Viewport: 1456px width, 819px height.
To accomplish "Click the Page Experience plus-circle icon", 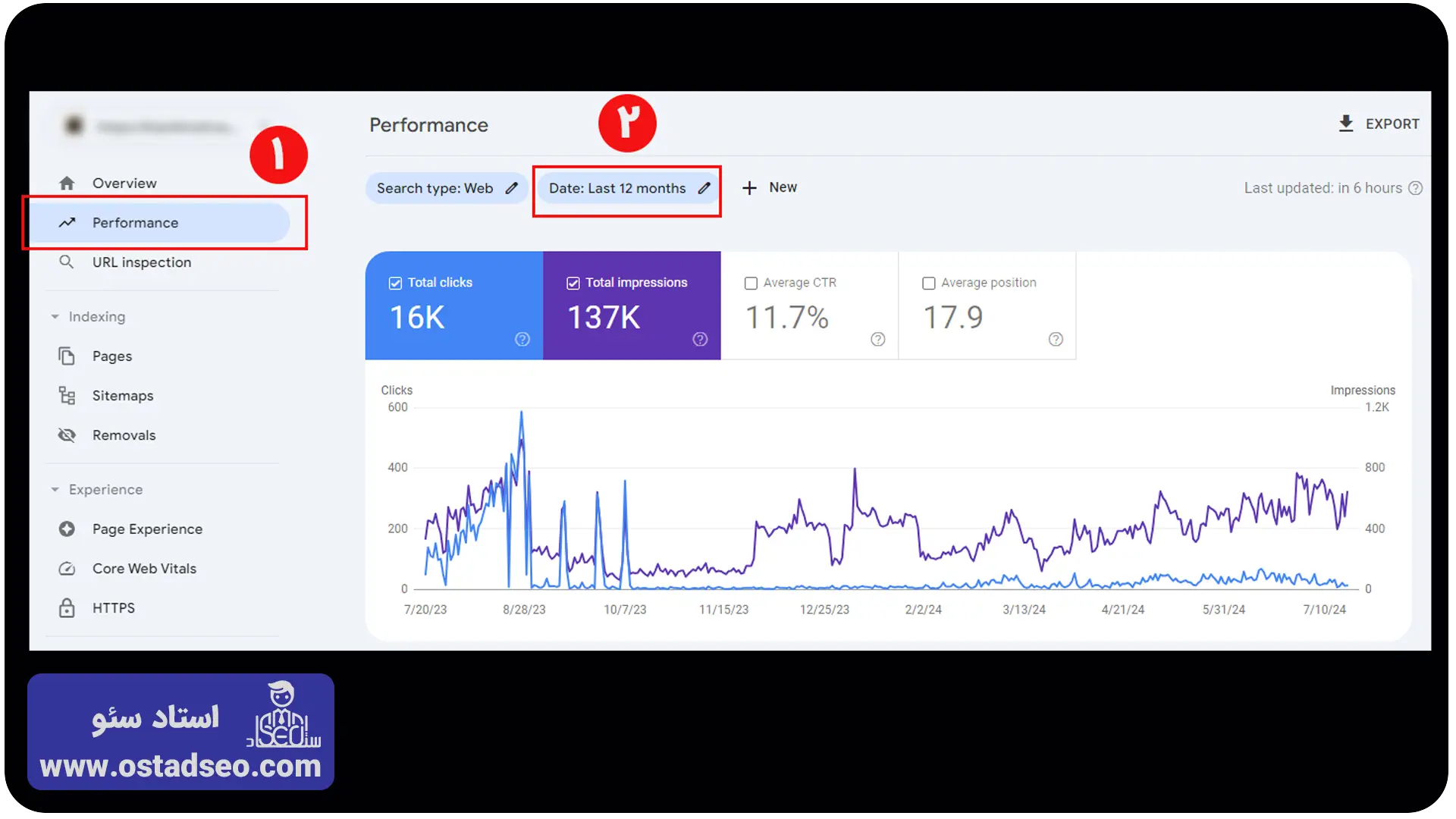I will click(x=67, y=529).
